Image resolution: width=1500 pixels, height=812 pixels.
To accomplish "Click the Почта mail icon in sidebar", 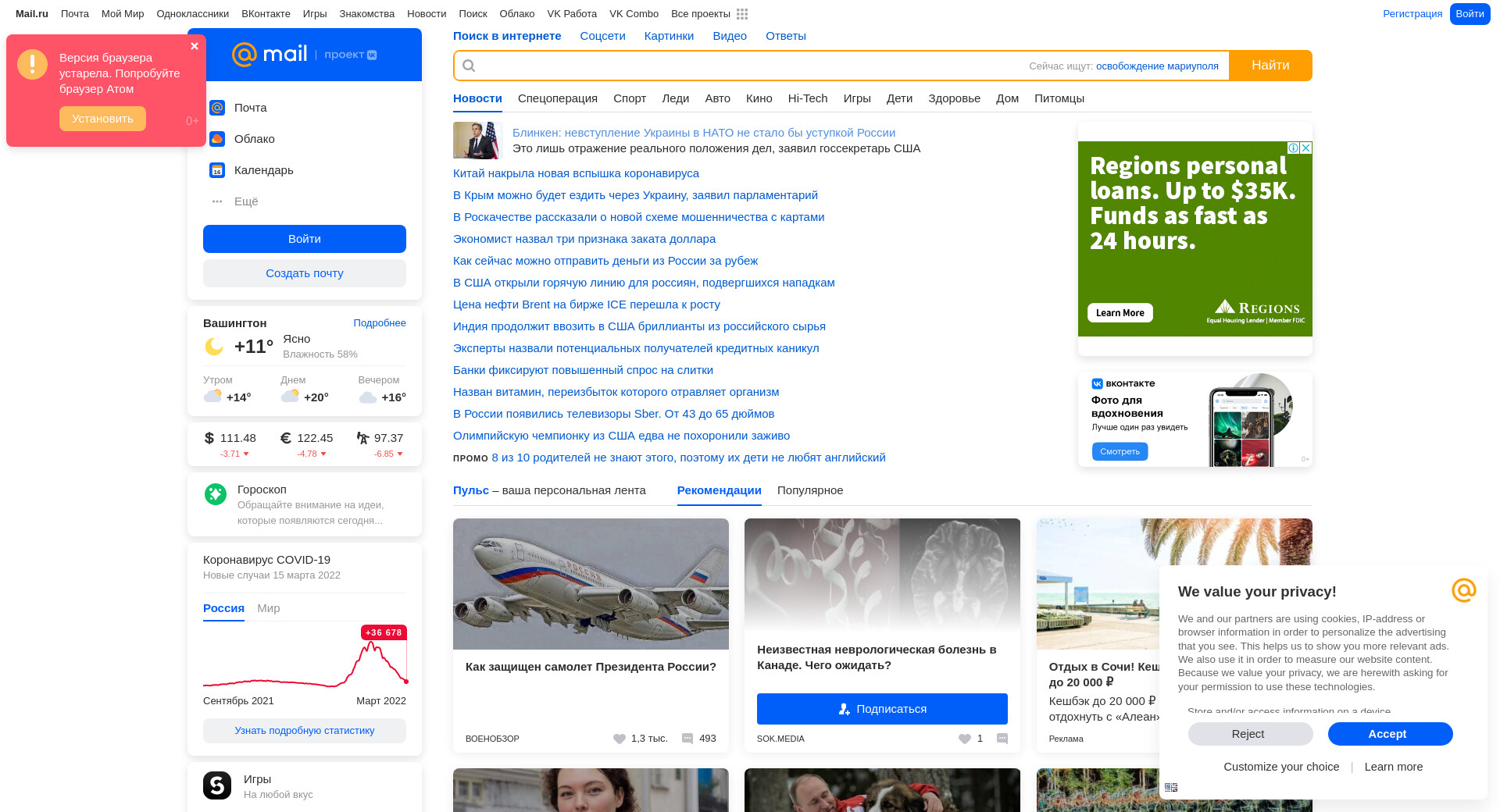I will tap(217, 108).
